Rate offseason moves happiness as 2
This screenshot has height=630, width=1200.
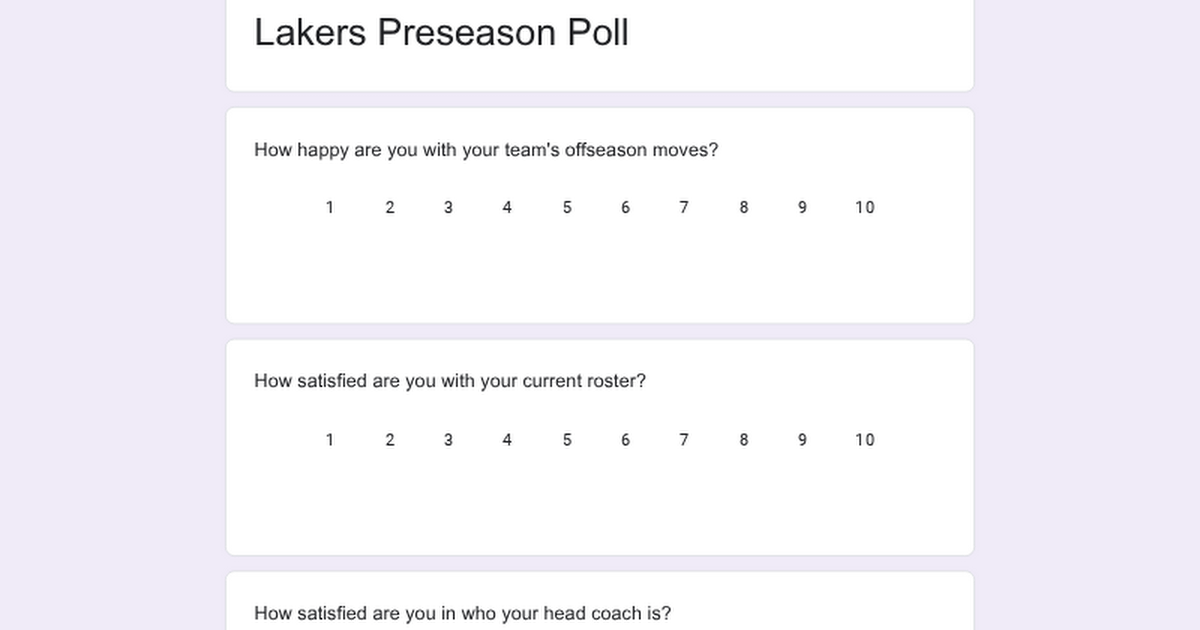click(x=389, y=207)
